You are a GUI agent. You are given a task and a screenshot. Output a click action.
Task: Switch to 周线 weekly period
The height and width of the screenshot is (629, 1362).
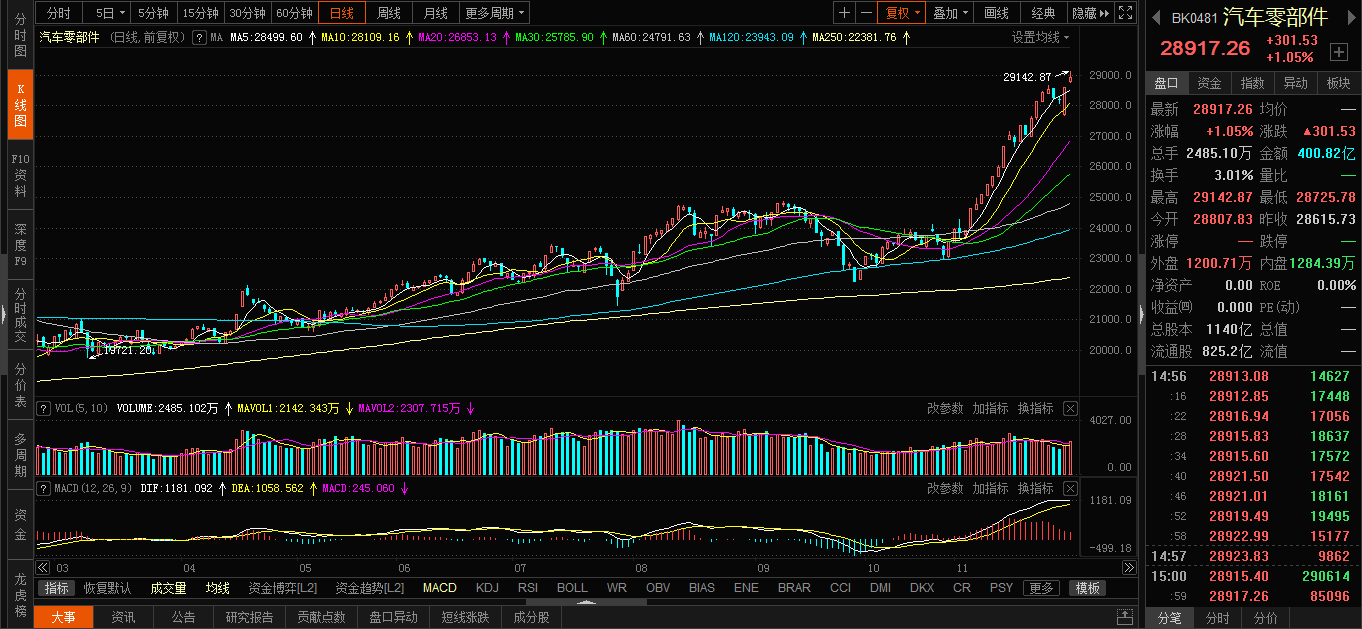[388, 13]
